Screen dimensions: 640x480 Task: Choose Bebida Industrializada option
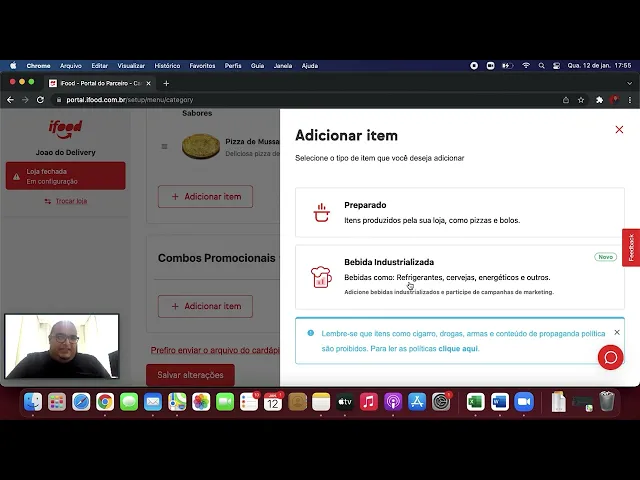point(460,277)
